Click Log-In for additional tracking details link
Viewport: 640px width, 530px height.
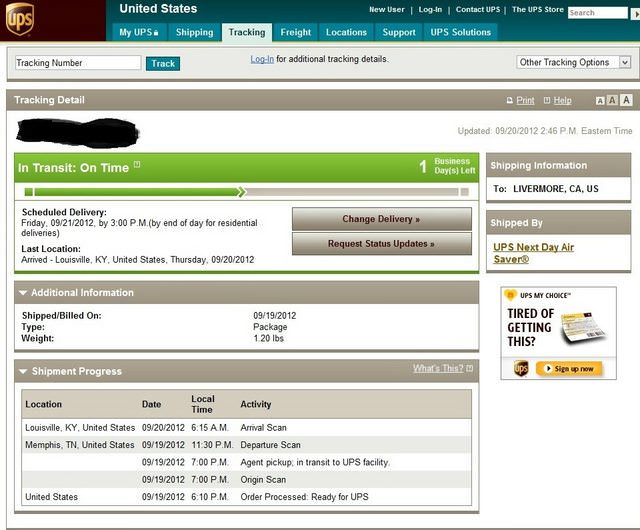pyautogui.click(x=262, y=59)
